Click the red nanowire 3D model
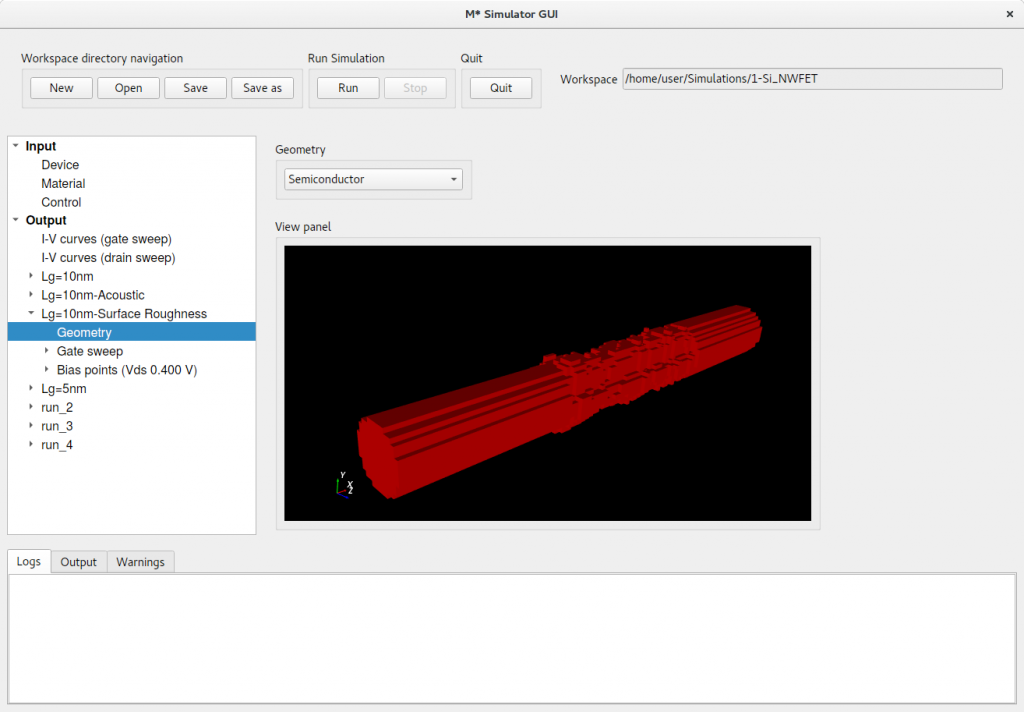The width and height of the screenshot is (1024, 712). pos(560,400)
